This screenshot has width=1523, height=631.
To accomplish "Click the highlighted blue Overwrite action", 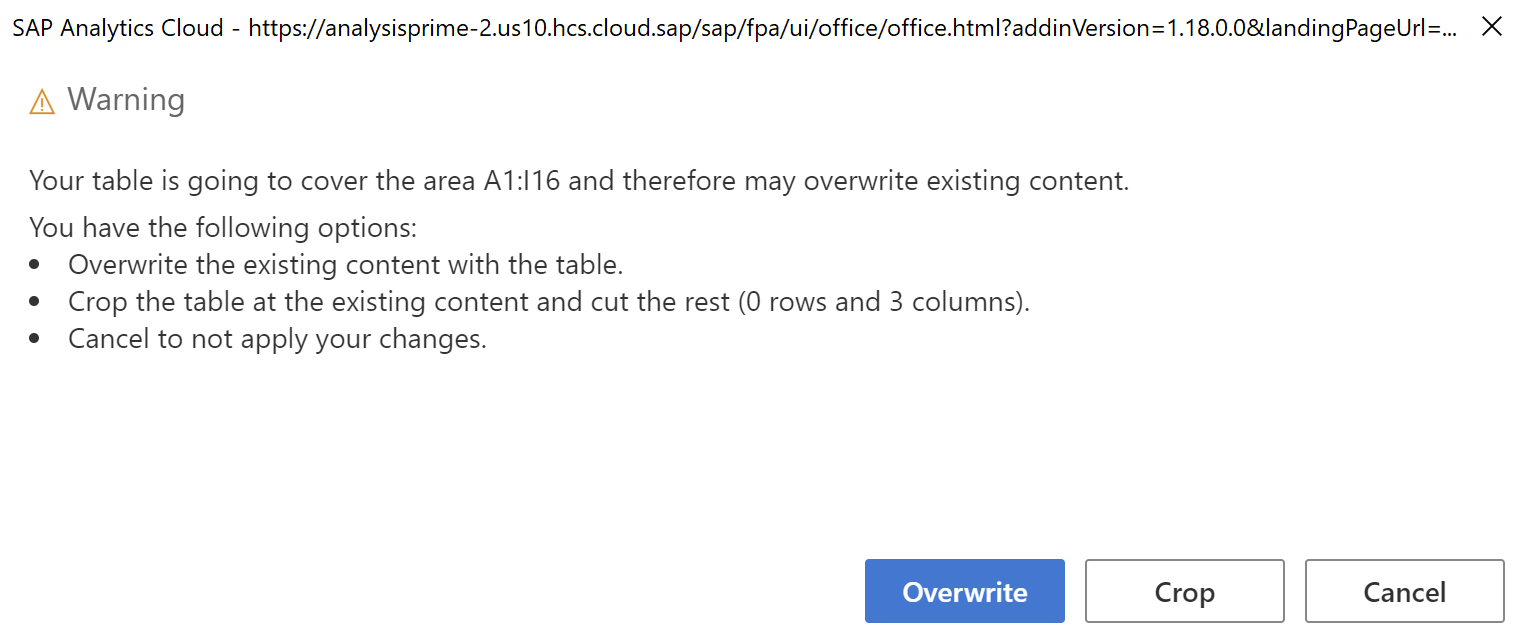I will tap(964, 591).
